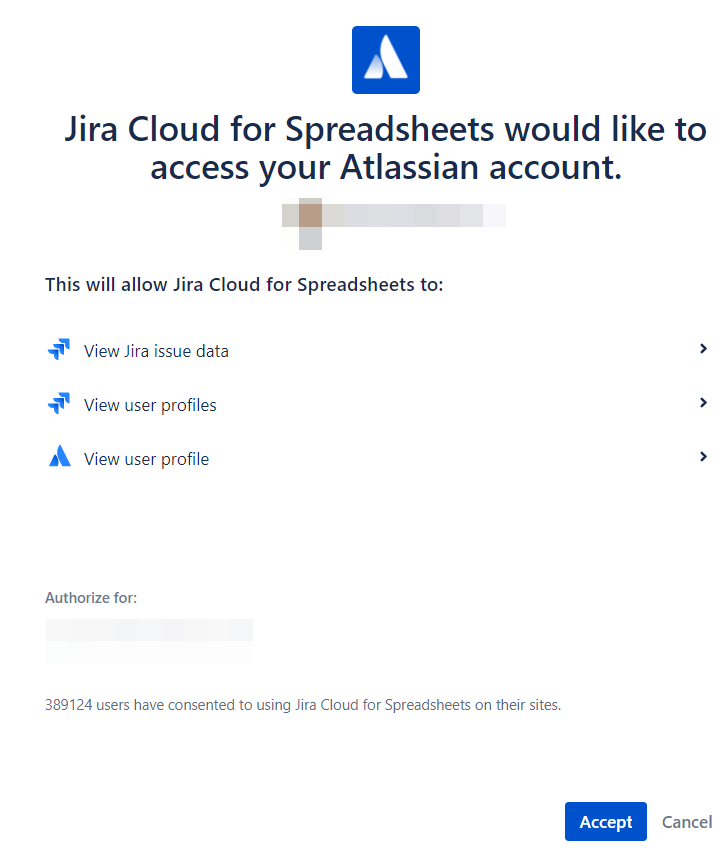Click the View user profiles label

(150, 405)
